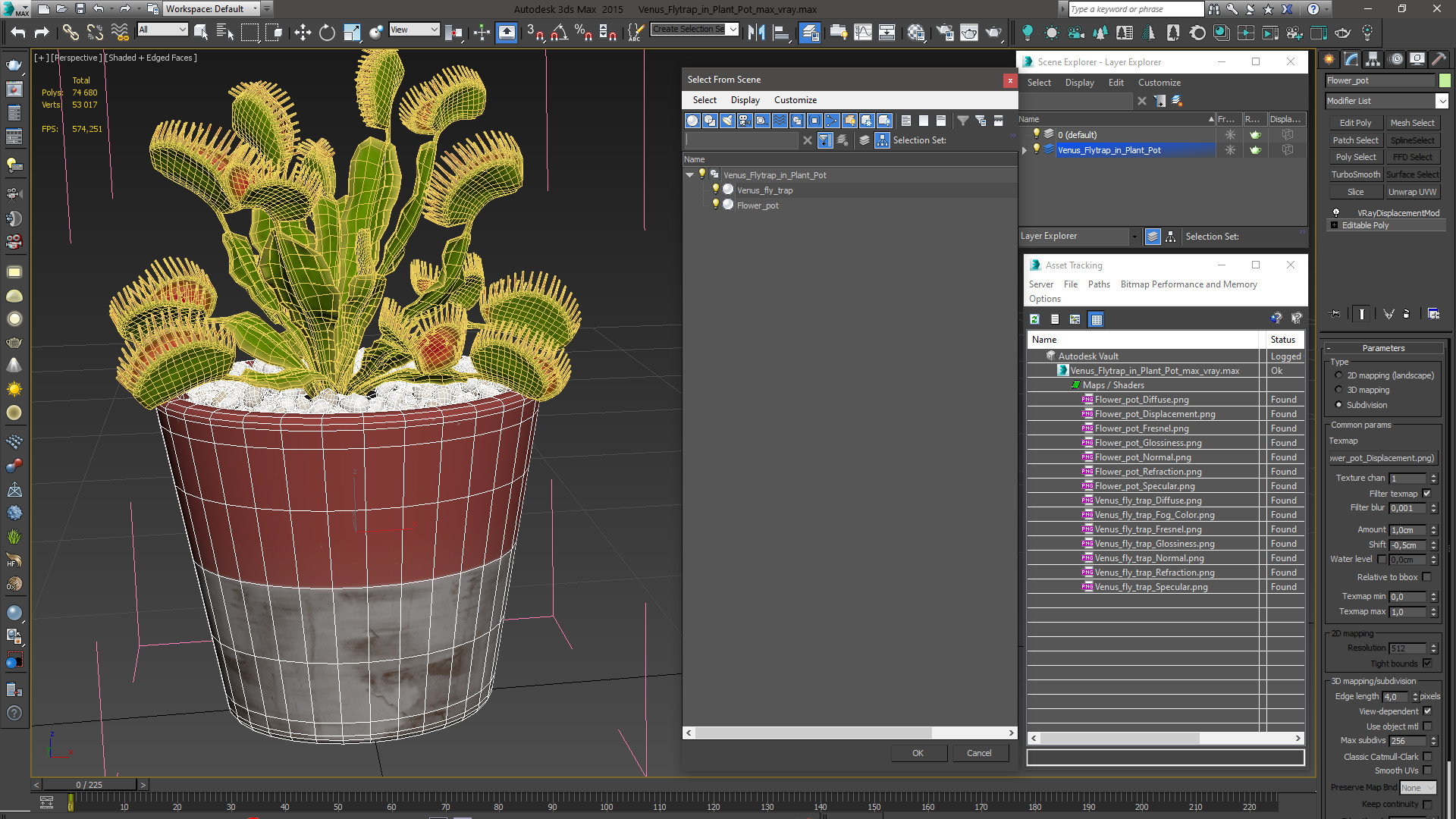Screen dimensions: 1456x819
Task: Toggle lights filter in Select From Scene
Action: [x=727, y=121]
